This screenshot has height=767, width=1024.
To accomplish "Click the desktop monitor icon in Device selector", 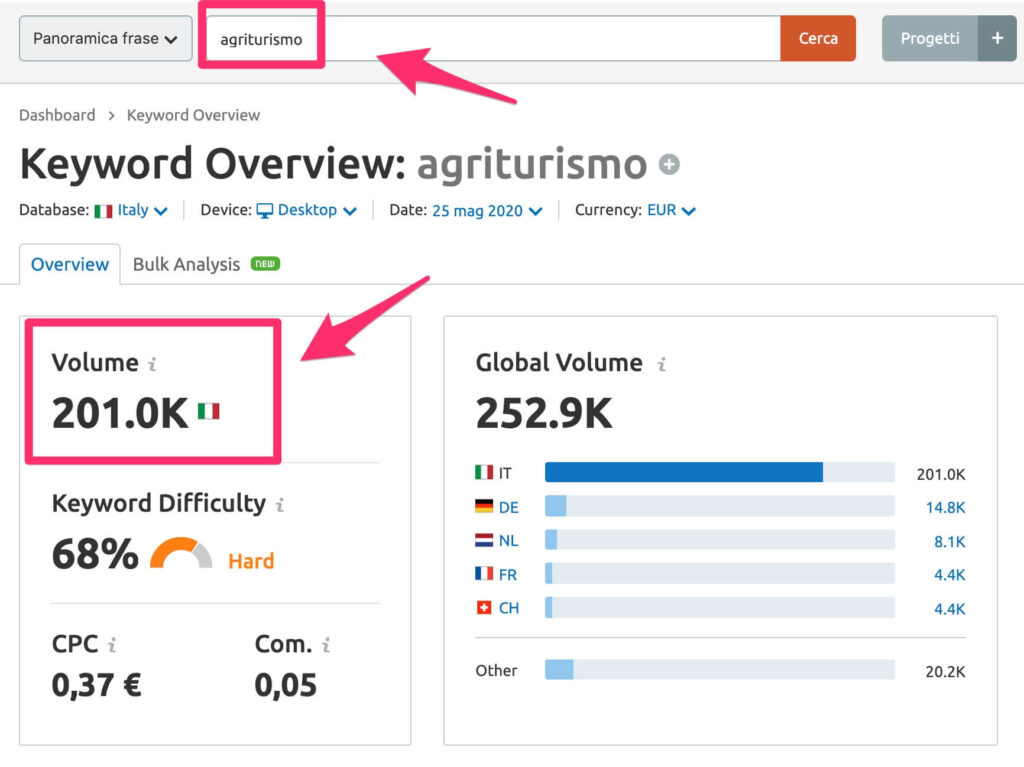I will coord(264,211).
